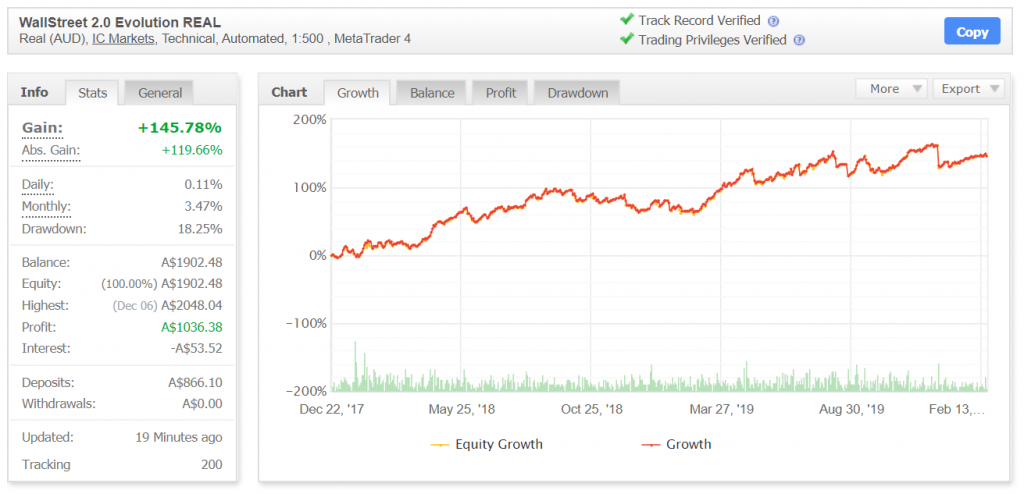The image size is (1024, 494).
Task: Select the Balance chart tab
Action: (x=432, y=93)
